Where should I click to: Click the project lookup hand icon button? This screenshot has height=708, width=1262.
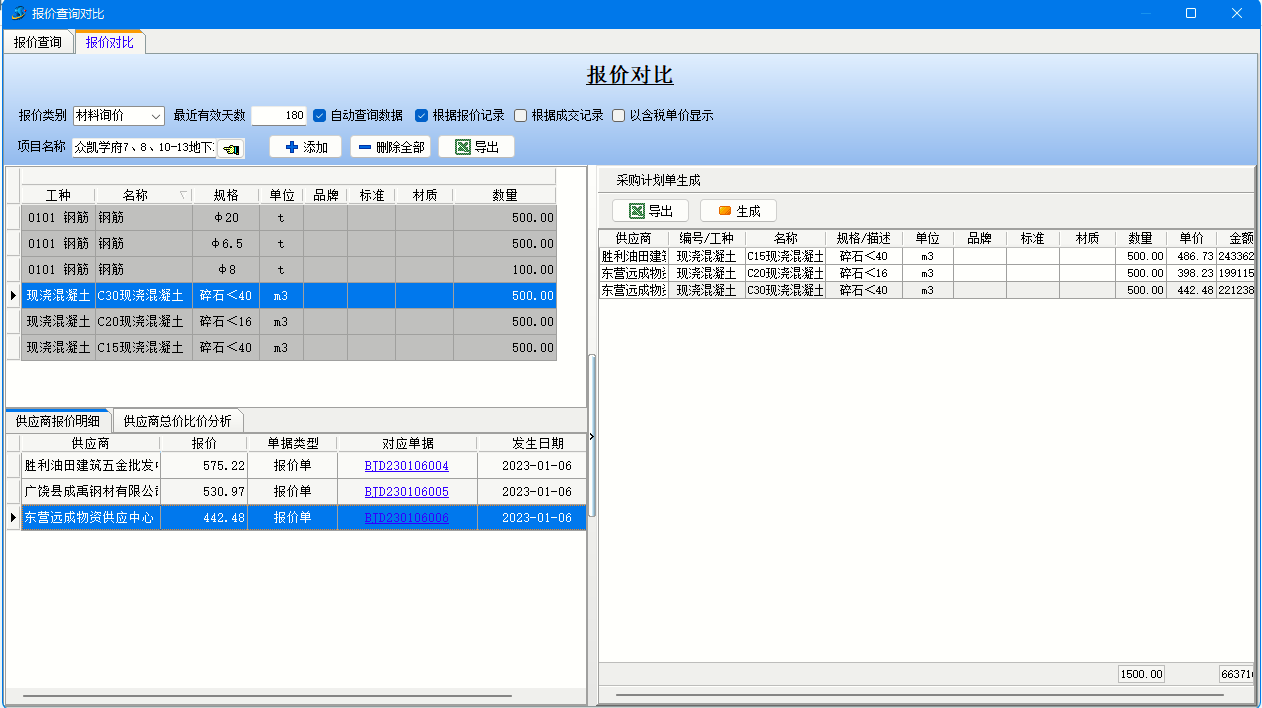(231, 148)
